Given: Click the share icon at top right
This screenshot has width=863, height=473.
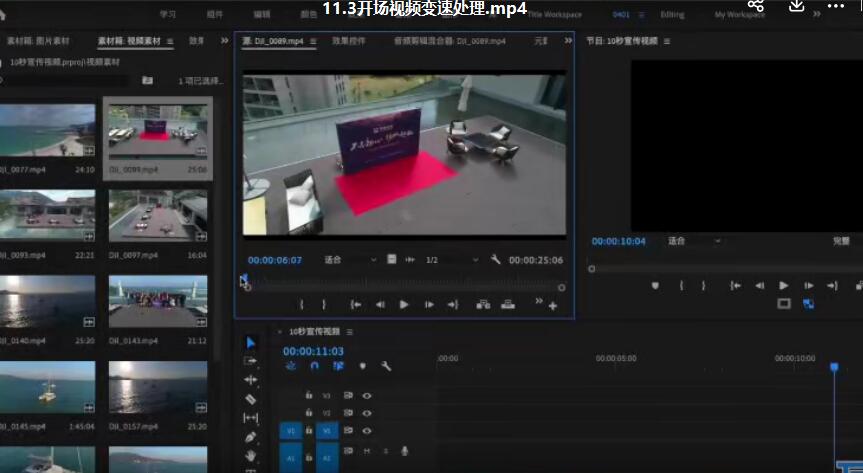Looking at the screenshot, I should [x=755, y=7].
